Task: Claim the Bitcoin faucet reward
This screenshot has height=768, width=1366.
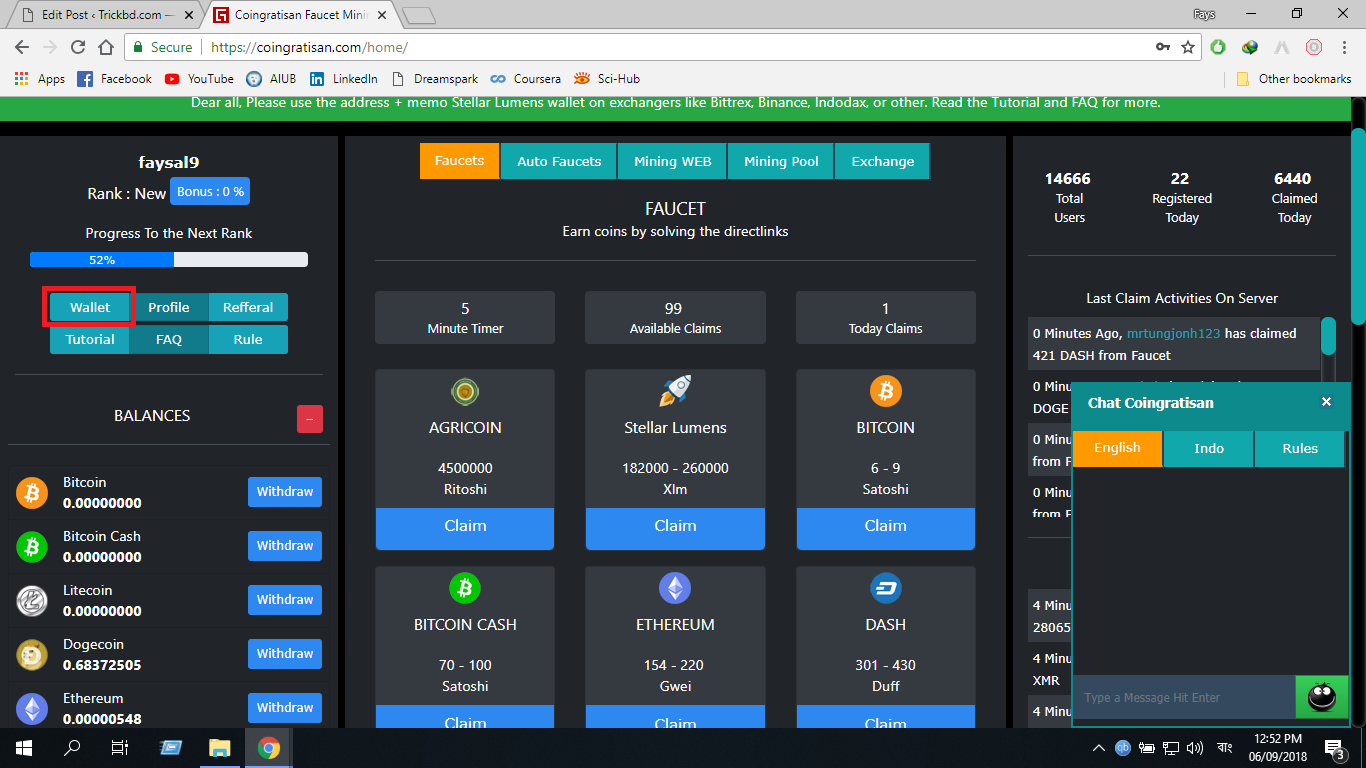Action: (x=885, y=526)
